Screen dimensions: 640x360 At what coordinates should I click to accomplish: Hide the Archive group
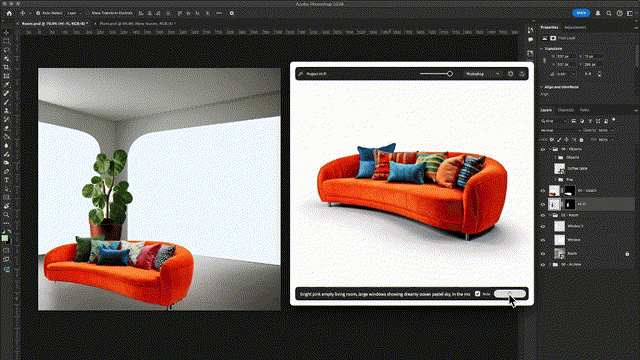point(542,264)
